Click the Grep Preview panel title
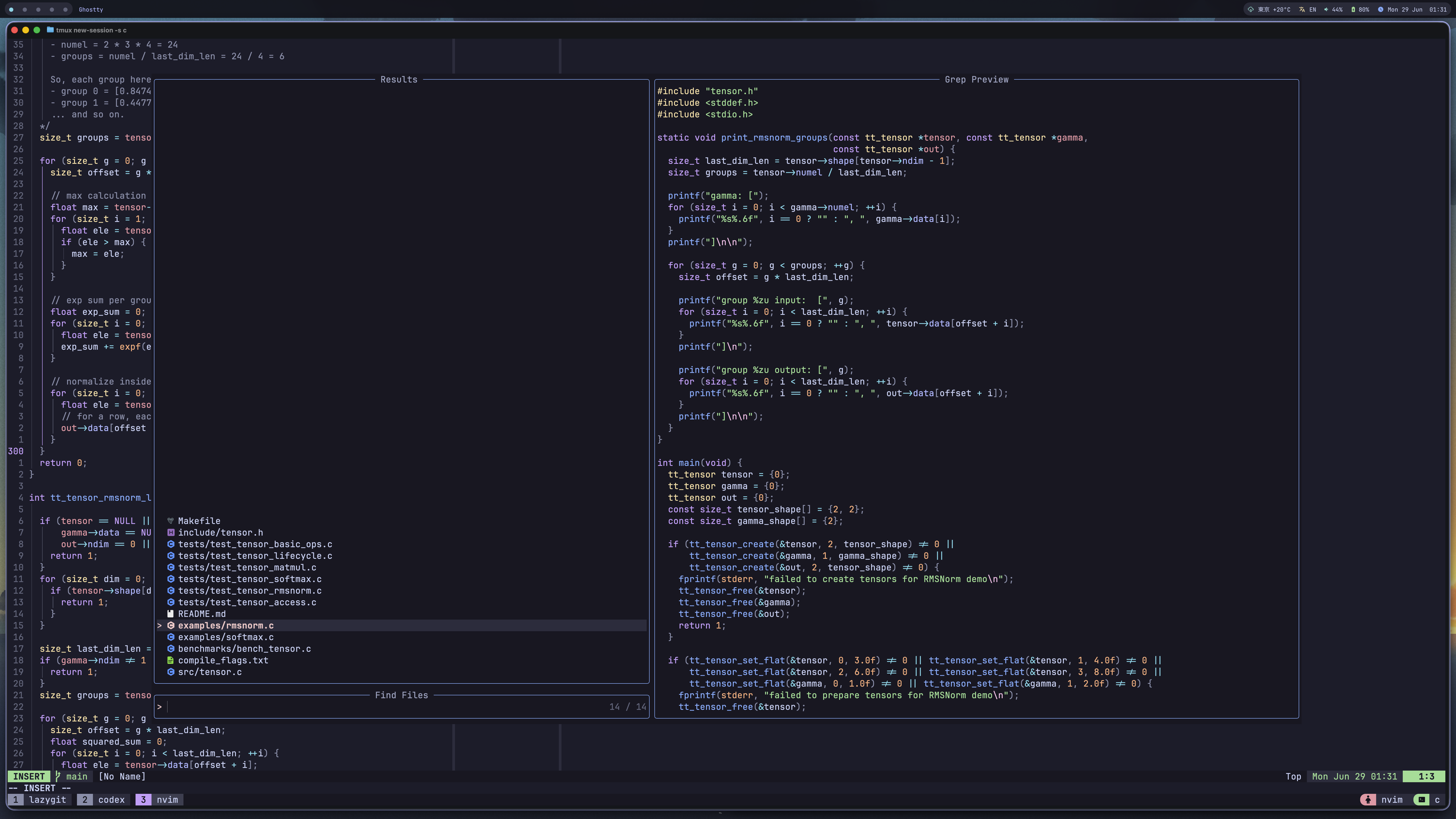Viewport: 1456px width, 819px height. pos(977,80)
